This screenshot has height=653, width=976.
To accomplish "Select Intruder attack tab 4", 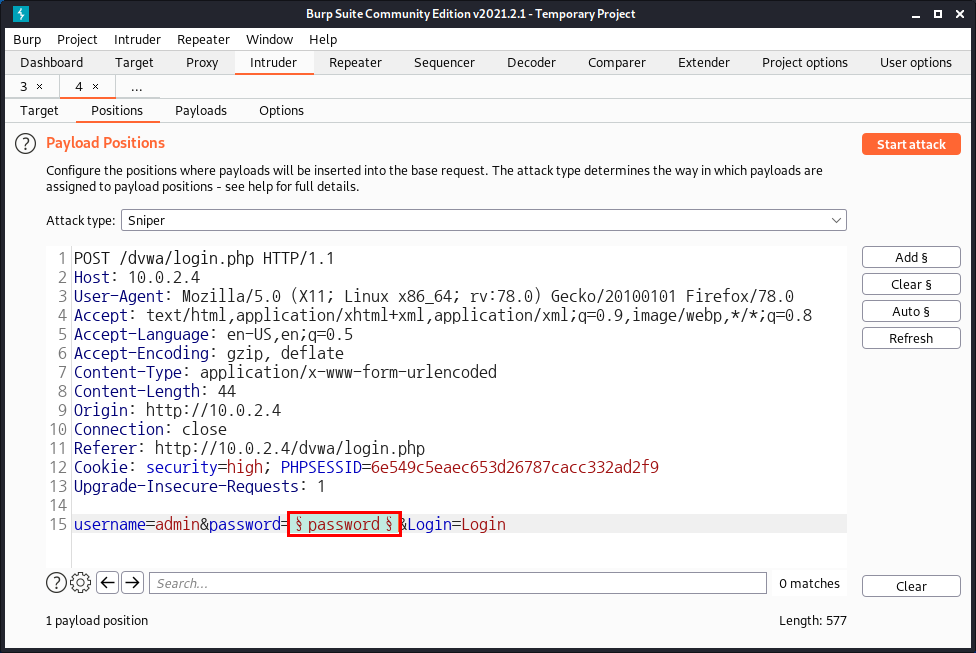I will click(x=79, y=87).
